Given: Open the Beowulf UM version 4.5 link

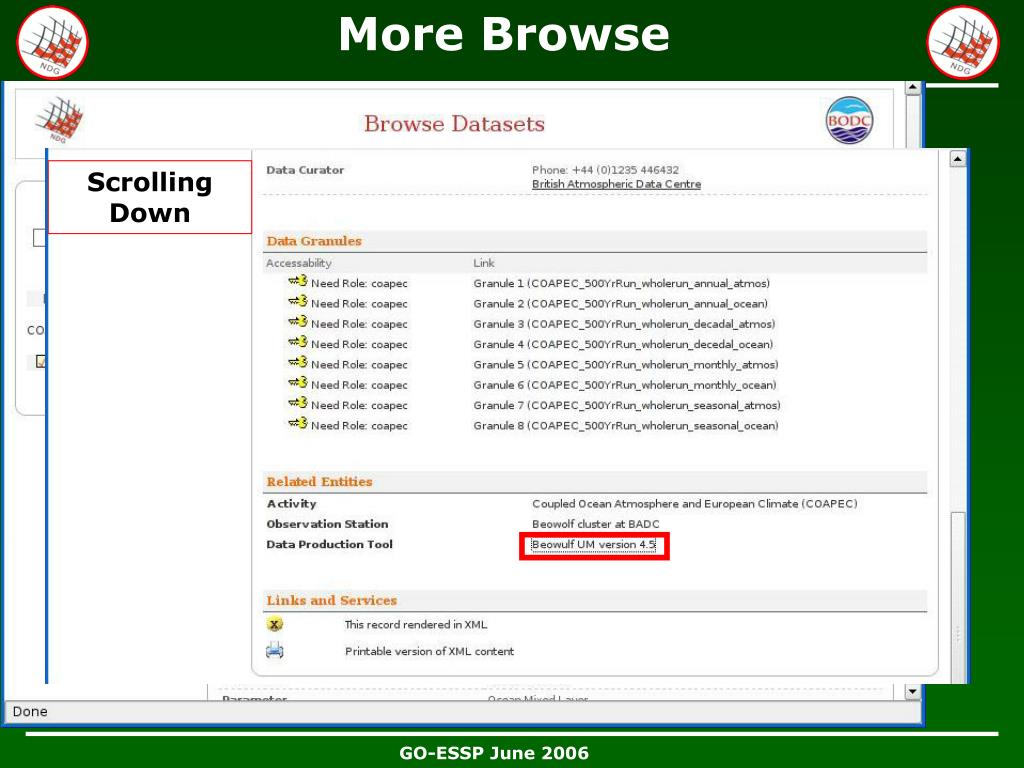Looking at the screenshot, I should (594, 545).
